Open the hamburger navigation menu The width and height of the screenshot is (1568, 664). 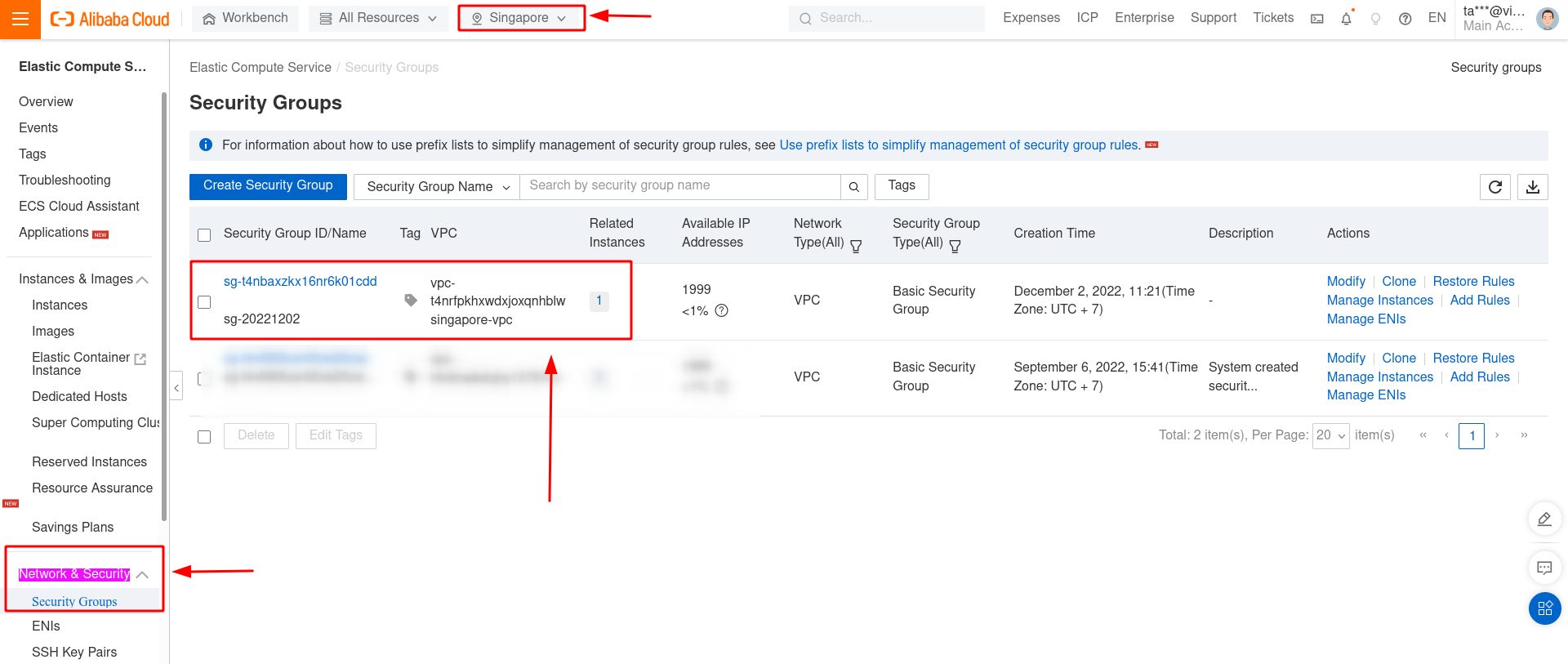click(x=20, y=20)
